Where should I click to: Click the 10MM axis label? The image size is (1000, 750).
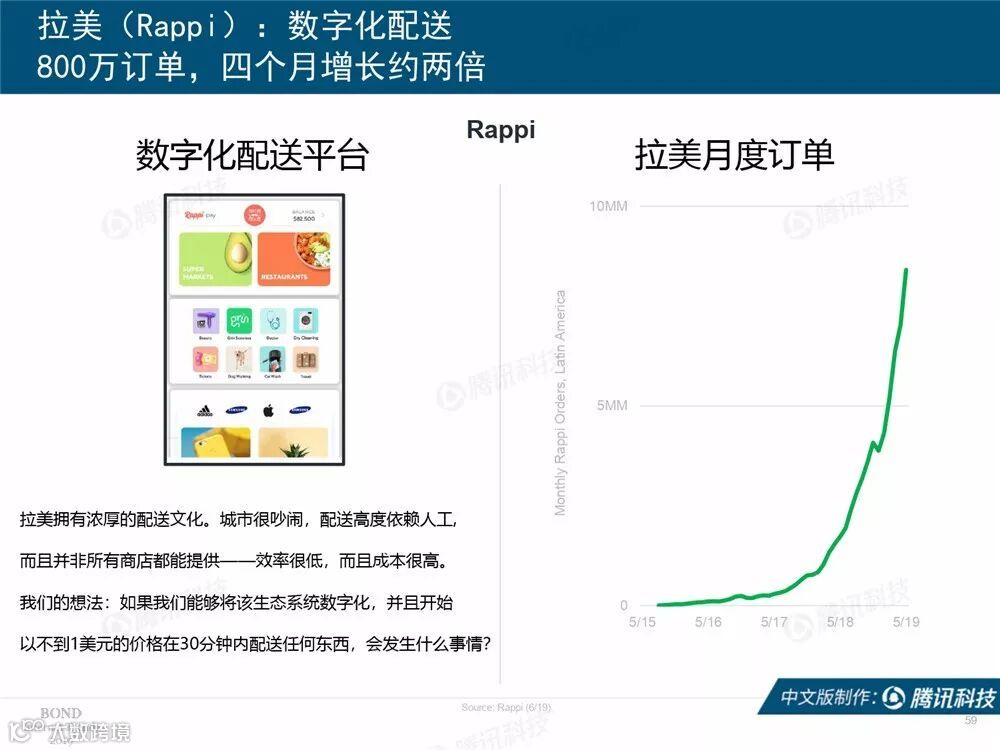(x=608, y=206)
